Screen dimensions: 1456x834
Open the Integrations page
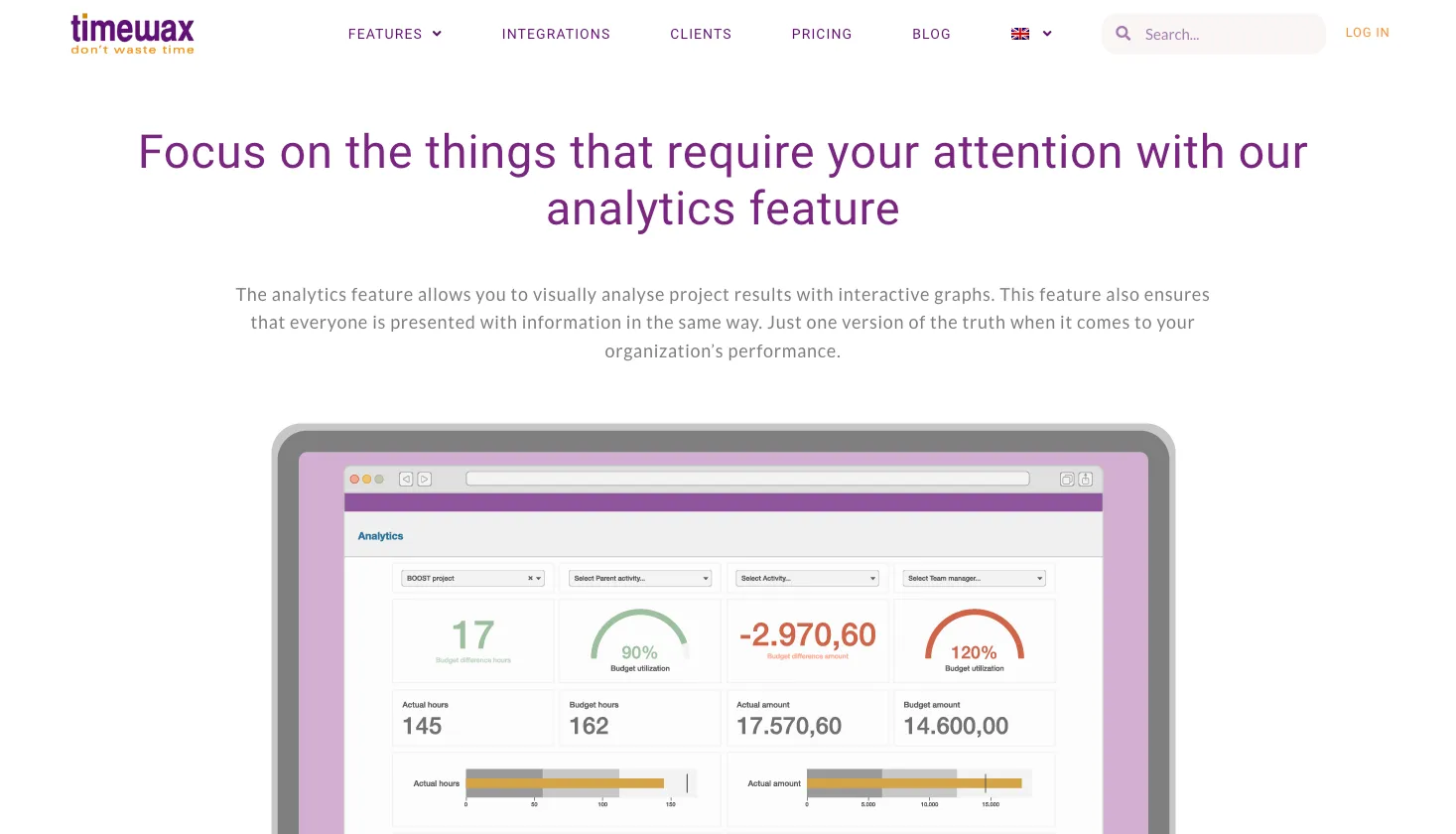pos(556,34)
